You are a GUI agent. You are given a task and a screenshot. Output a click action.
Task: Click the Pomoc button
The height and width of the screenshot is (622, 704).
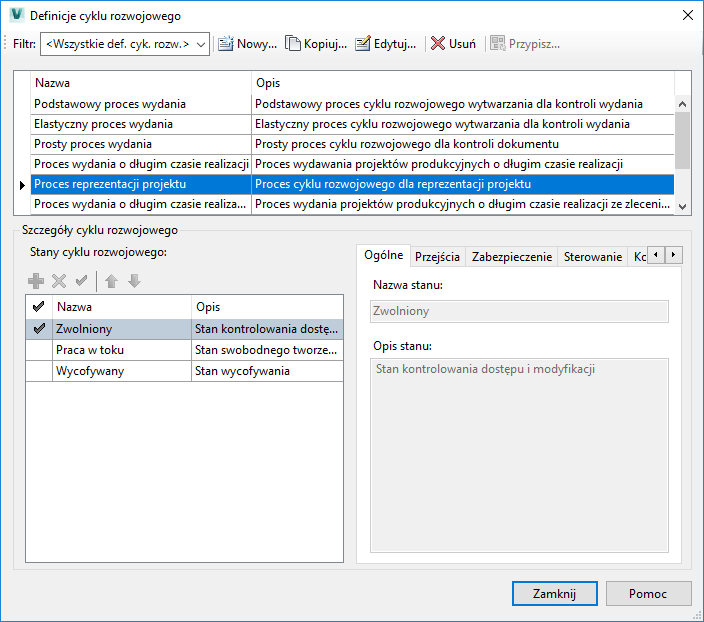click(x=648, y=593)
